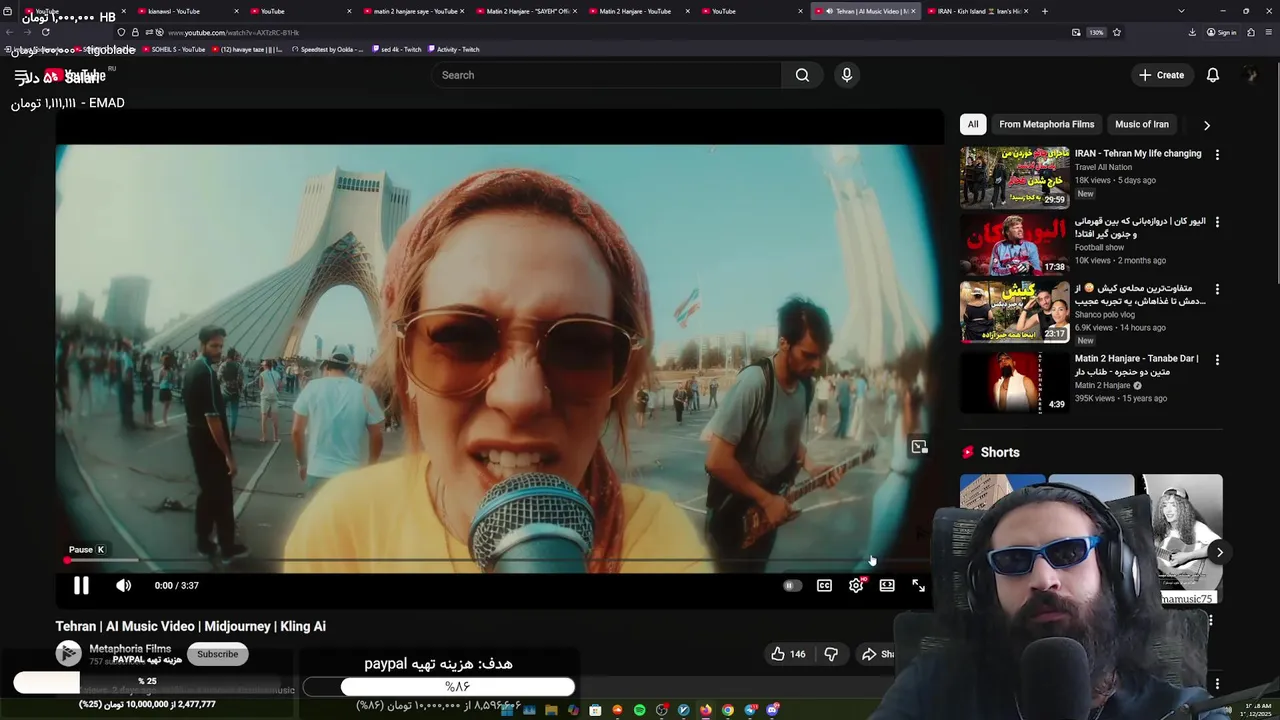Select the All filter chip
Screen dimensions: 1280x720
(973, 124)
